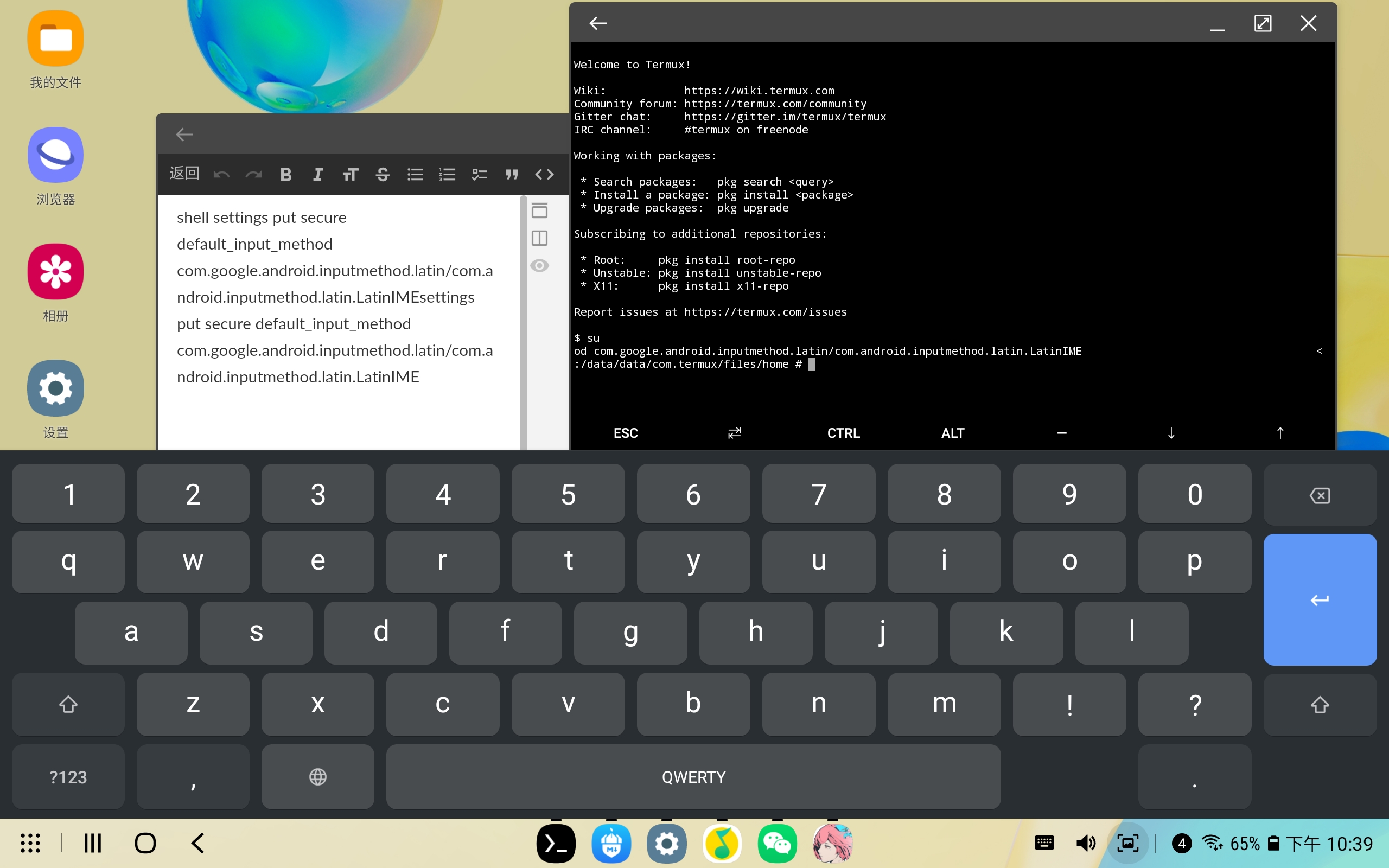Switch input language with the globe key
The width and height of the screenshot is (1389, 868).
tap(317, 777)
